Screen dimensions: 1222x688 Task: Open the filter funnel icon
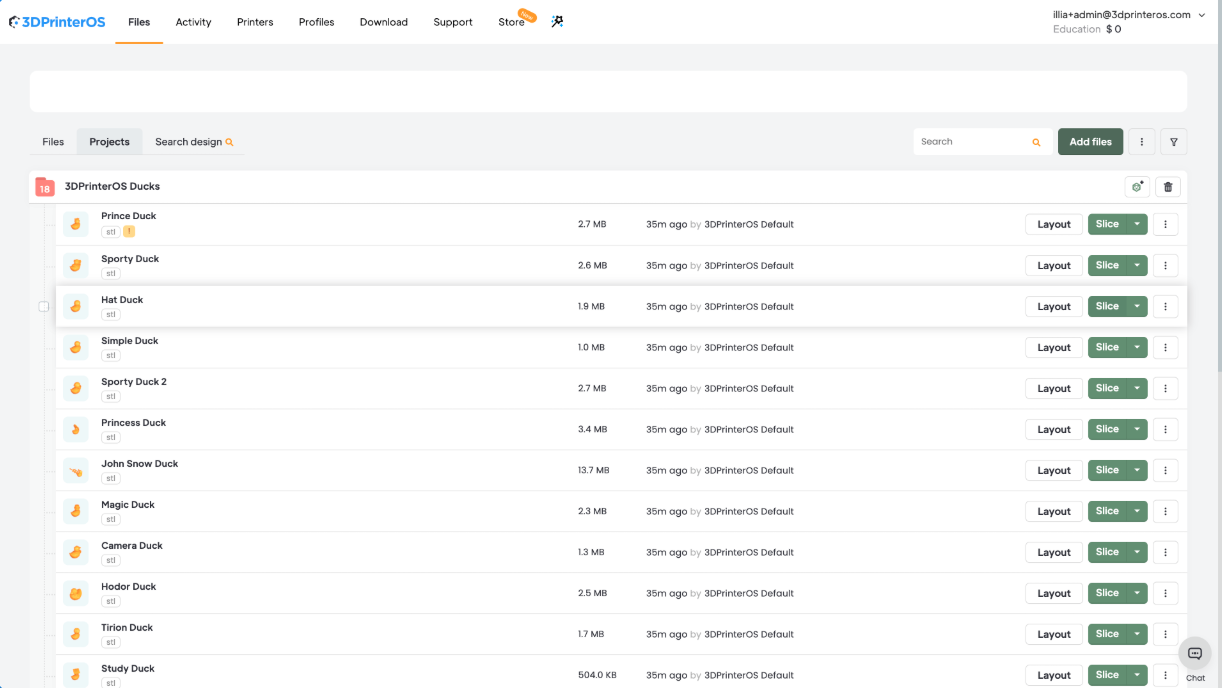[1174, 142]
